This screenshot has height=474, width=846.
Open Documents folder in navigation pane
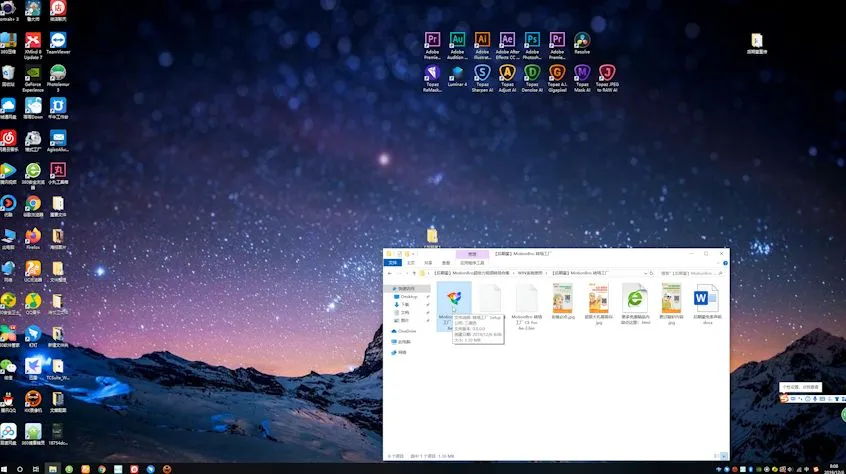(x=405, y=313)
